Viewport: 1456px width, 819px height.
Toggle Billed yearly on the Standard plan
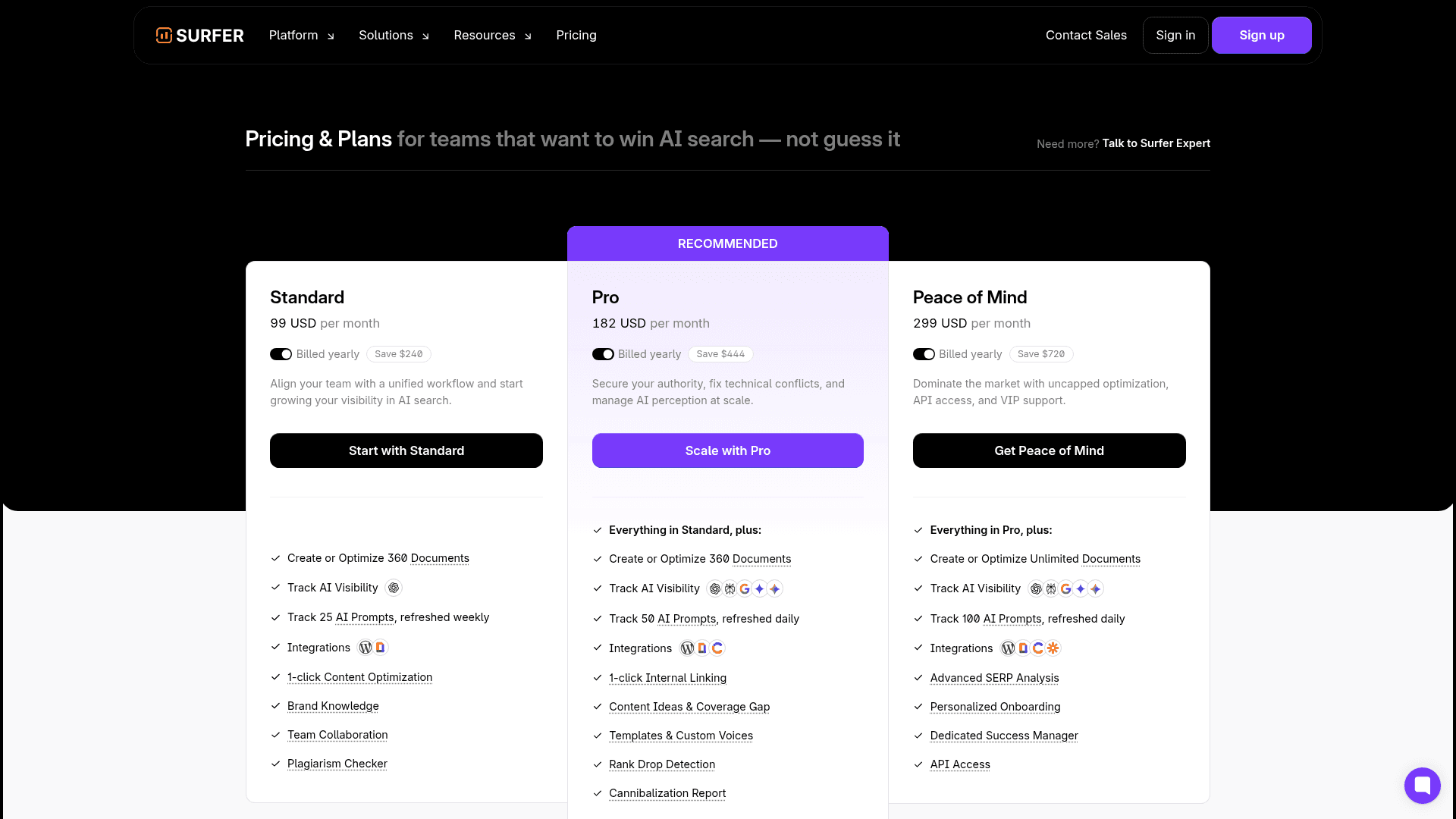click(x=281, y=354)
